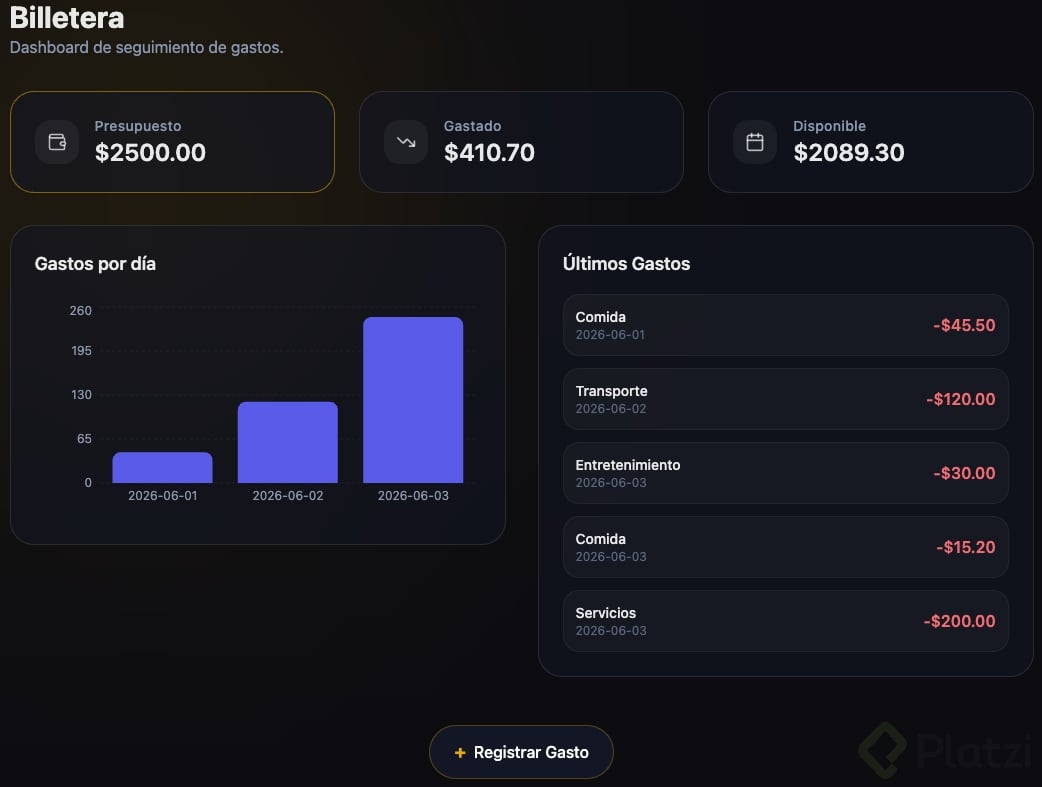Screen dimensions: 1042x787
Task: Click the 2026-06-02 bar in chart
Action: 288,442
